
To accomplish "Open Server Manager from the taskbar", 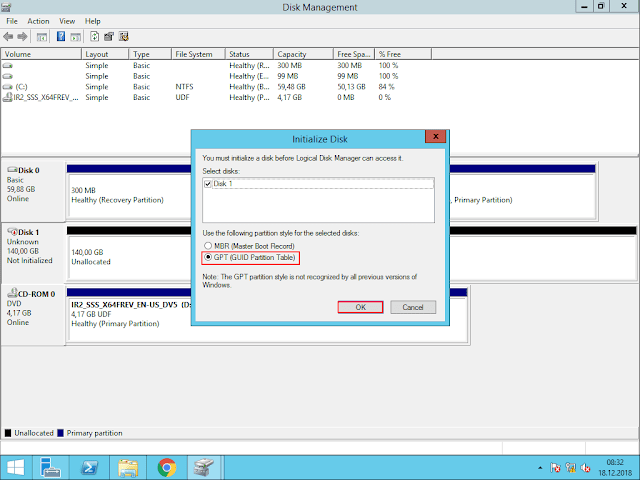I will coord(51,468).
